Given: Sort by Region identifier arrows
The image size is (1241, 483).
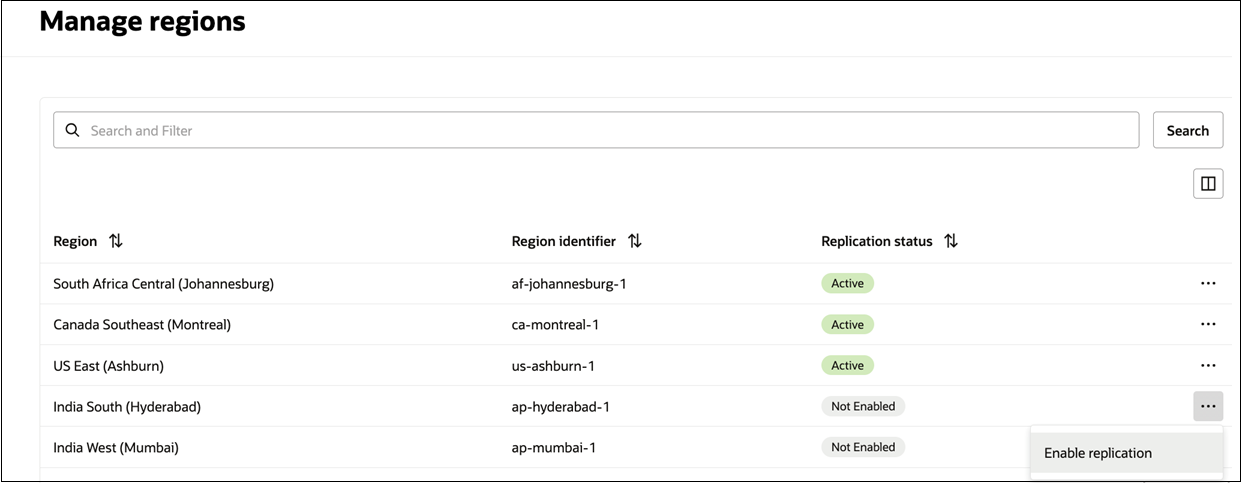Looking at the screenshot, I should click(634, 241).
